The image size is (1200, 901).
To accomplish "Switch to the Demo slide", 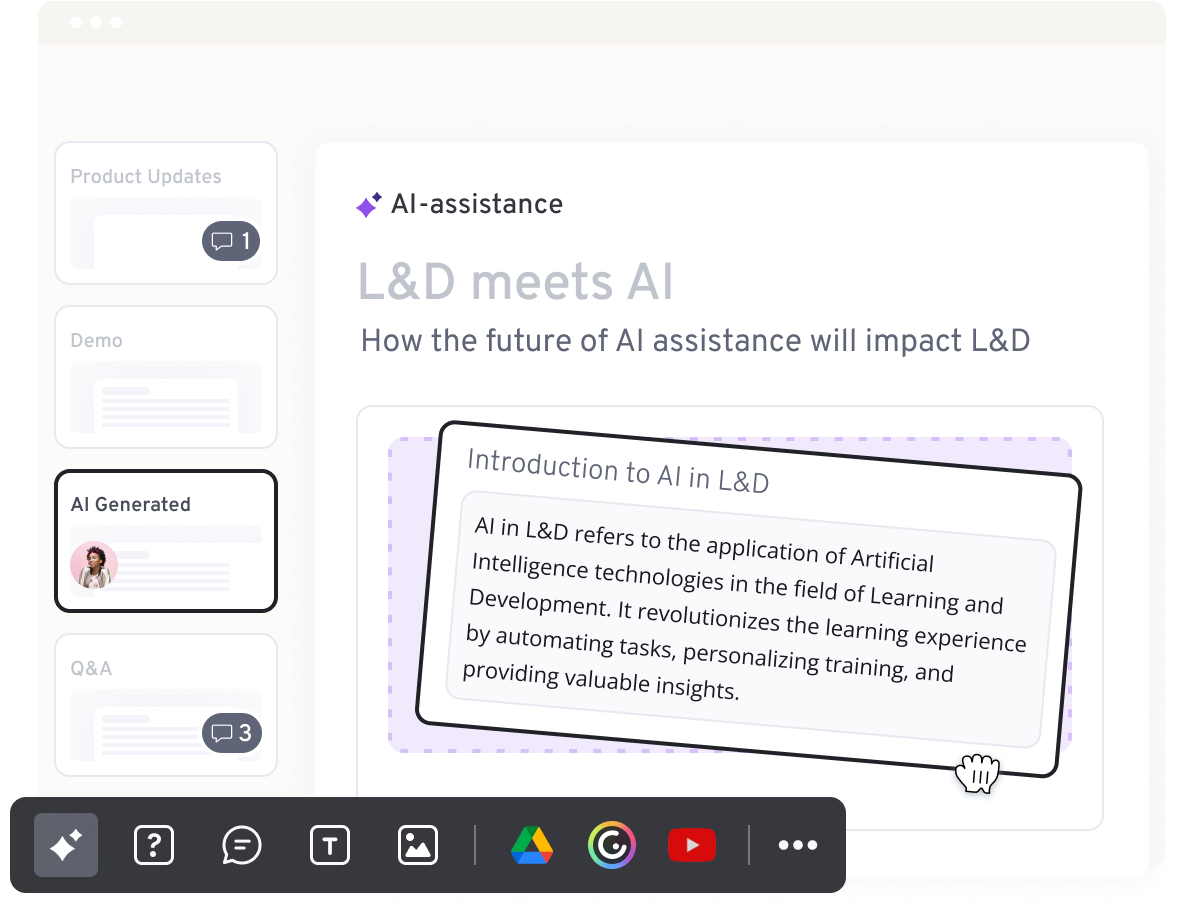I will (166, 377).
